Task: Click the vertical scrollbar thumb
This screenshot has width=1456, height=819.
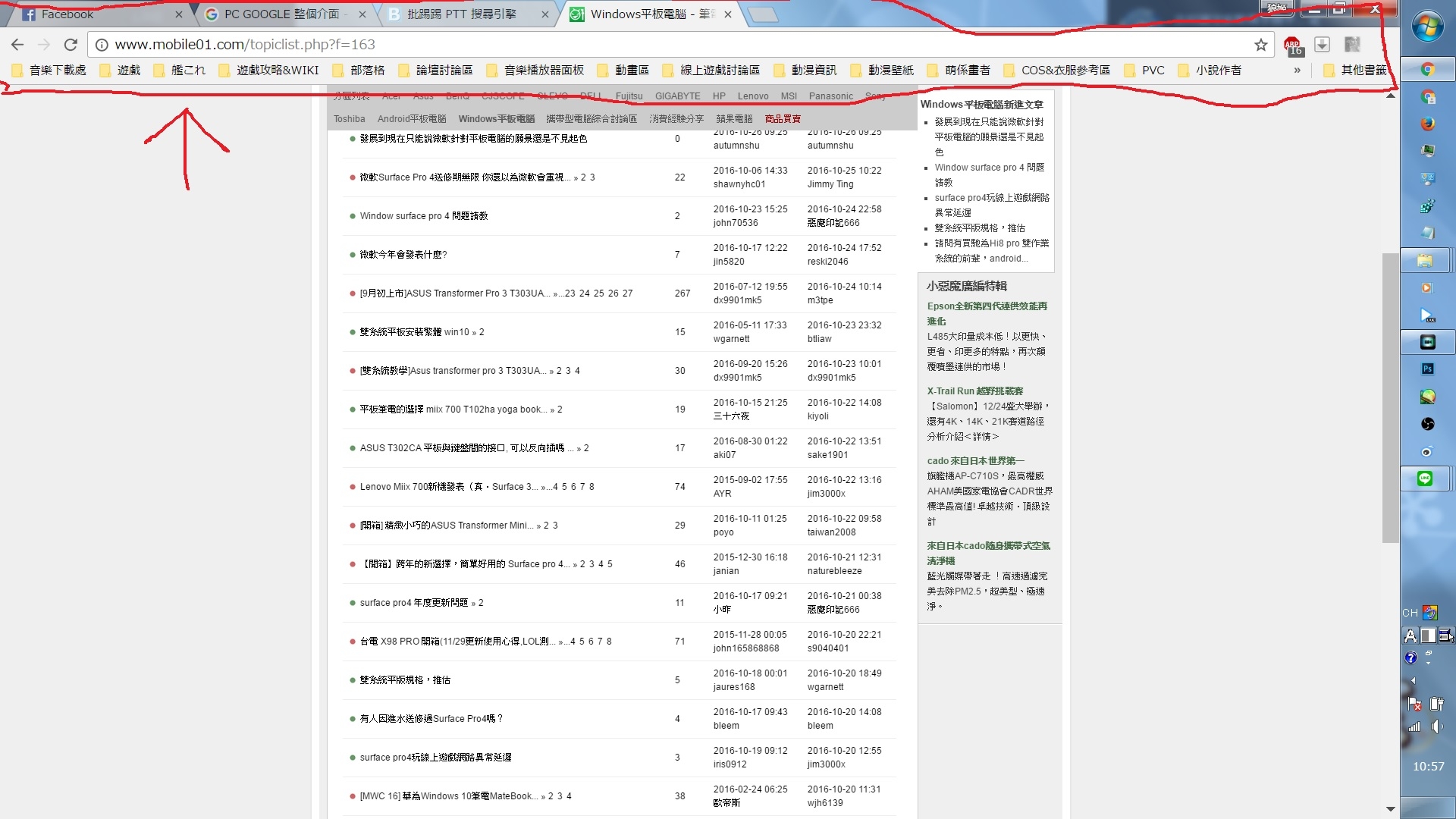Action: point(1391,398)
